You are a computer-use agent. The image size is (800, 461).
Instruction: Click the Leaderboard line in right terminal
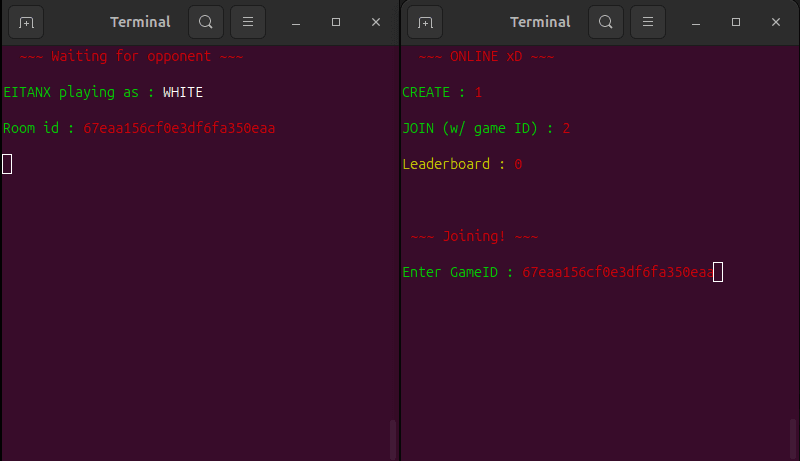pos(462,164)
